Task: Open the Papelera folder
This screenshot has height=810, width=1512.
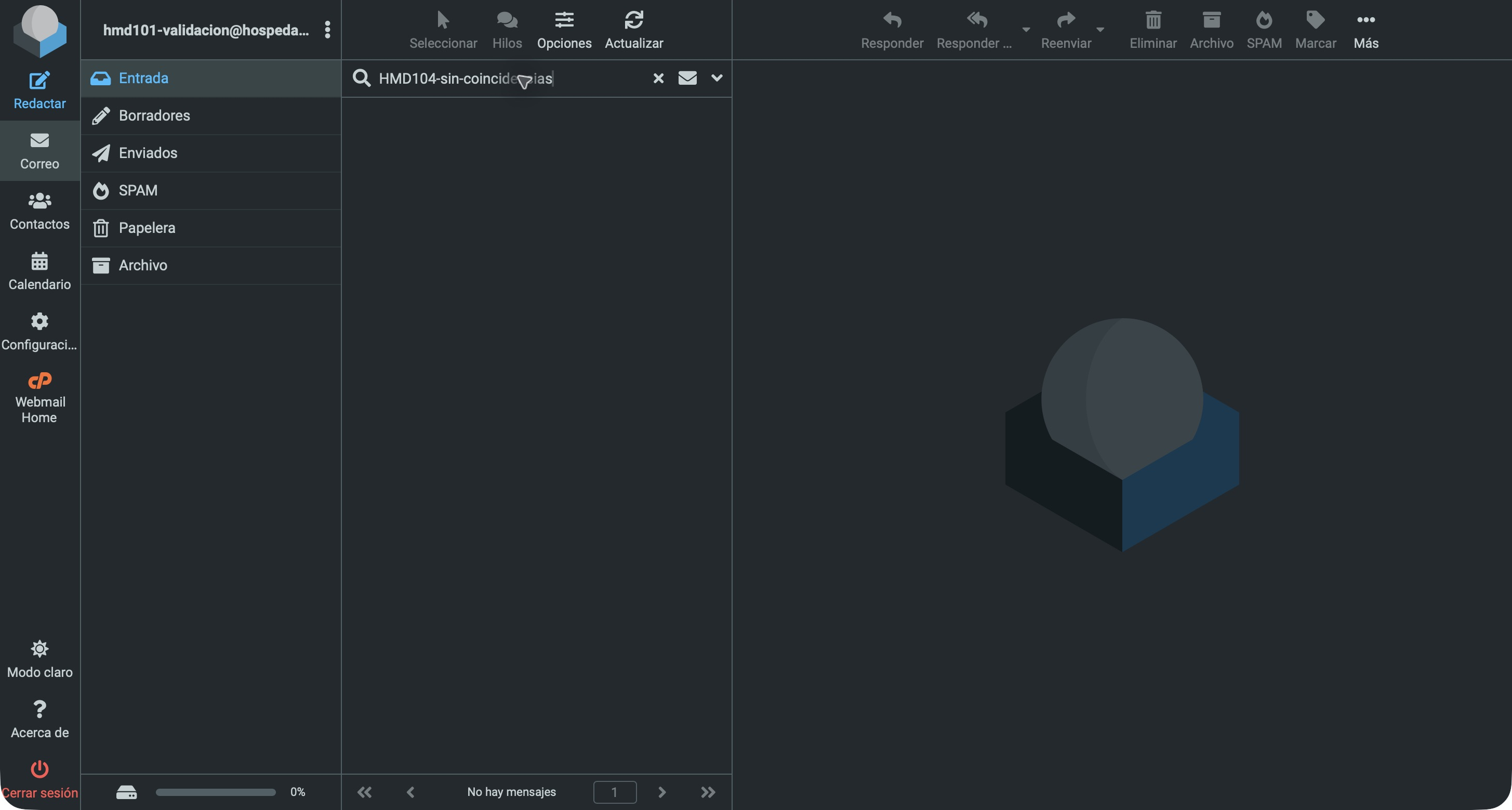Action: click(x=211, y=228)
